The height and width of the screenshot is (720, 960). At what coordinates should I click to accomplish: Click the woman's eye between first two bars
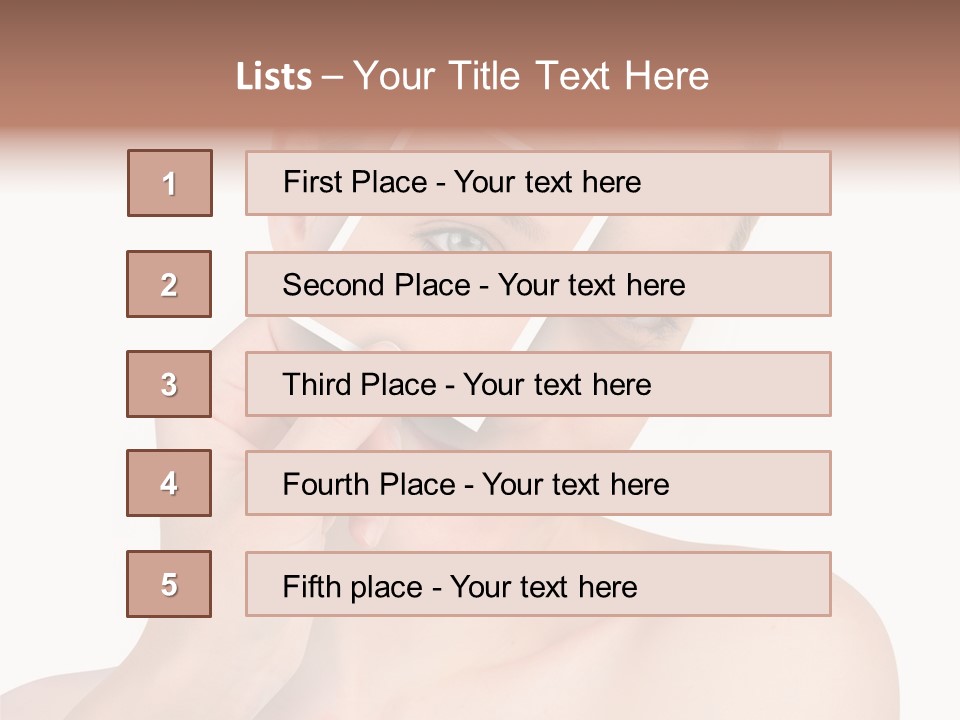coord(452,236)
